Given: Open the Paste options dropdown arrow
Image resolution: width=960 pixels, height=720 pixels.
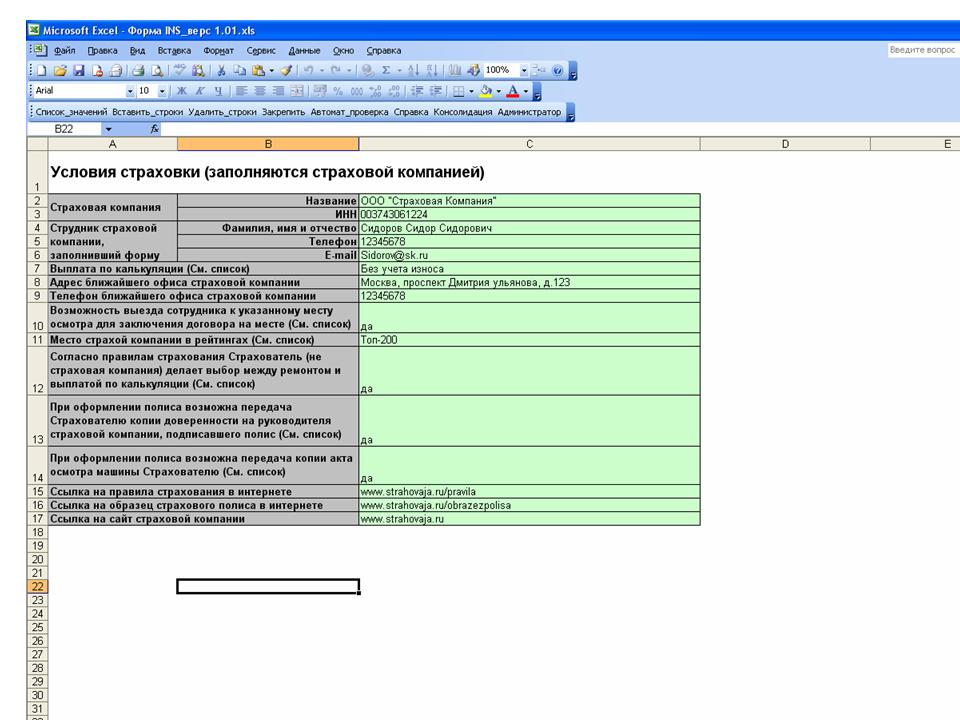Looking at the screenshot, I should (272, 70).
